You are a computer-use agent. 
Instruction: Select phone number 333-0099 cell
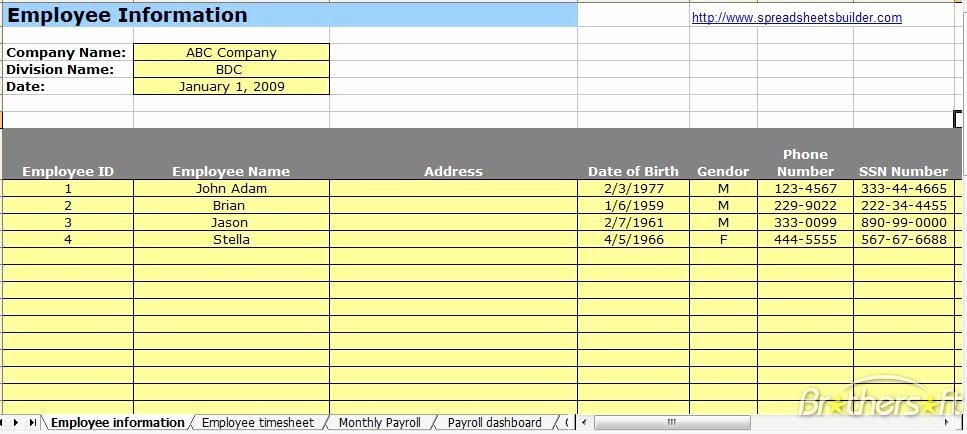click(x=805, y=223)
